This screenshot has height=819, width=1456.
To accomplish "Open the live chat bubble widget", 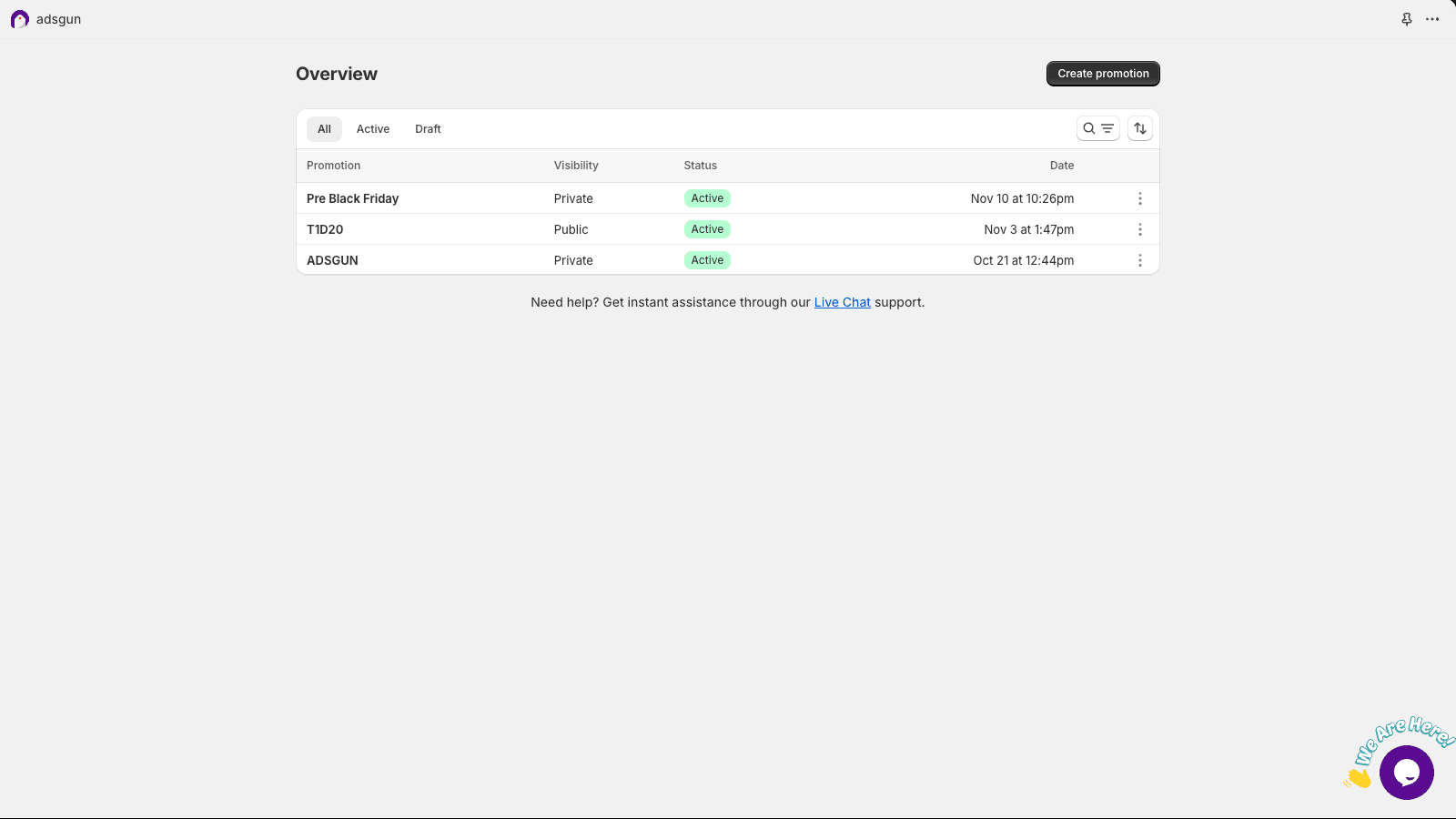I will coord(1406,773).
